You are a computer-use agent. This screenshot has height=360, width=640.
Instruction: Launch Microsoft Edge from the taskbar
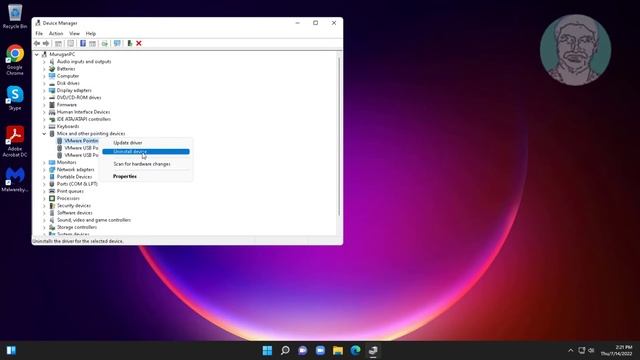[355, 350]
